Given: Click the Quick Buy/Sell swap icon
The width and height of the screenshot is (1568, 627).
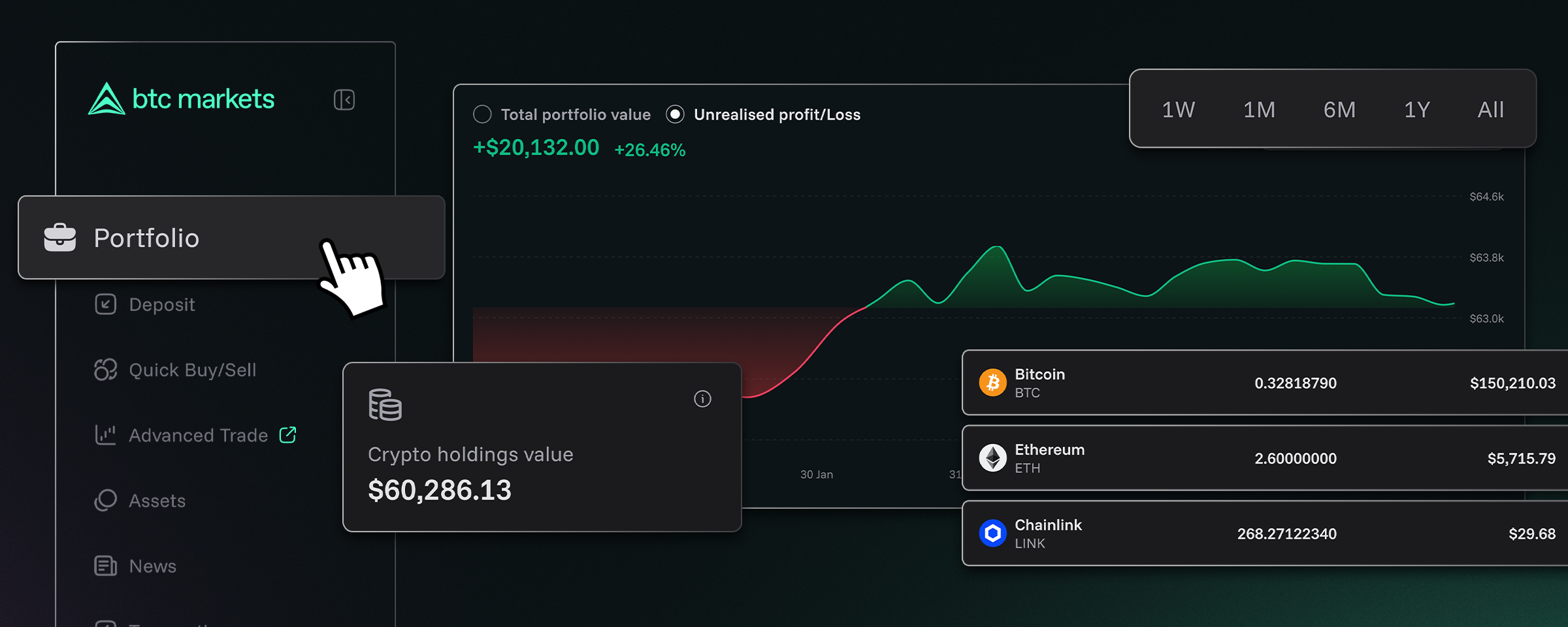Looking at the screenshot, I should pyautogui.click(x=106, y=370).
